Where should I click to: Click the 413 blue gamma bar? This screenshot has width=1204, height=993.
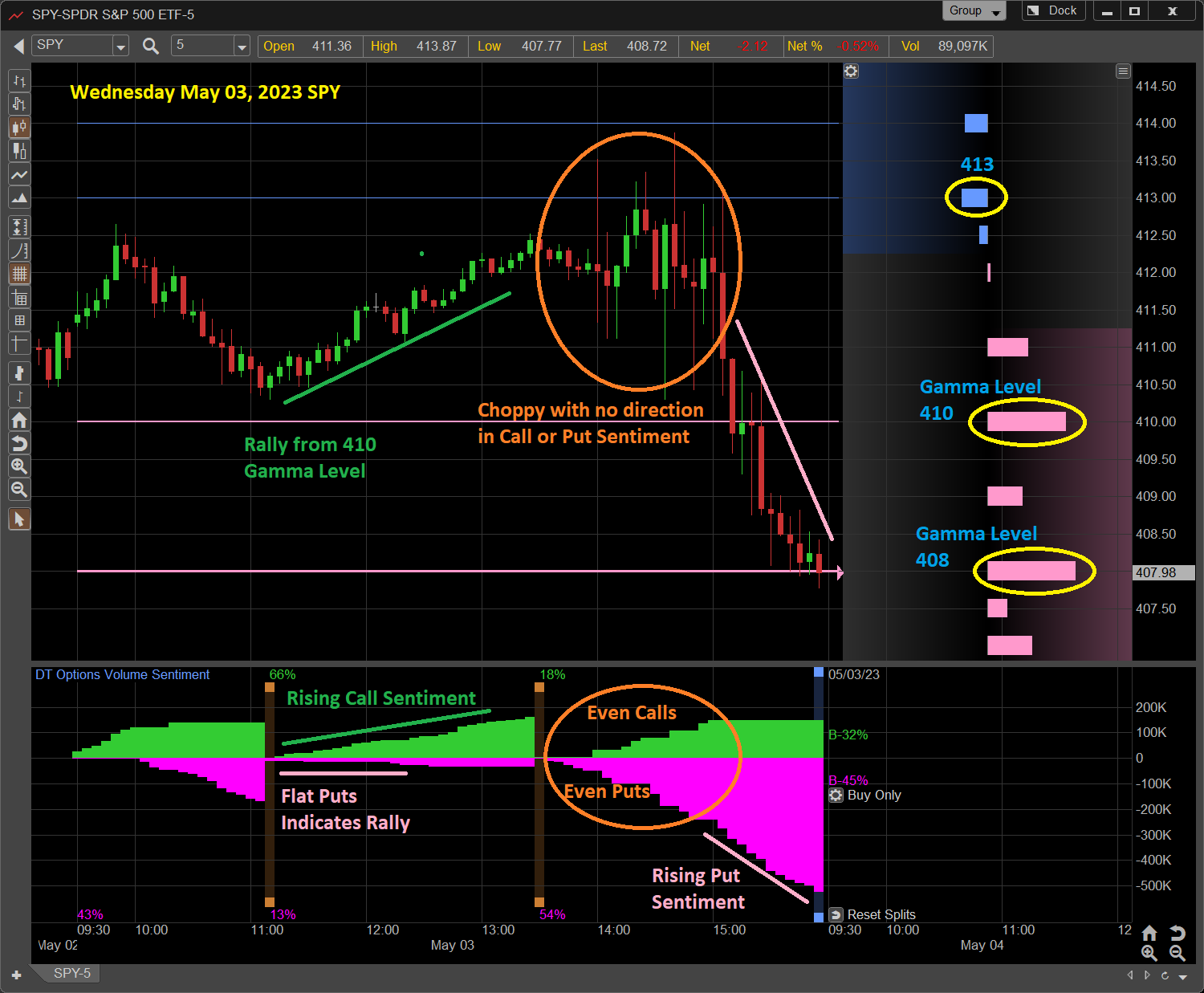[974, 197]
